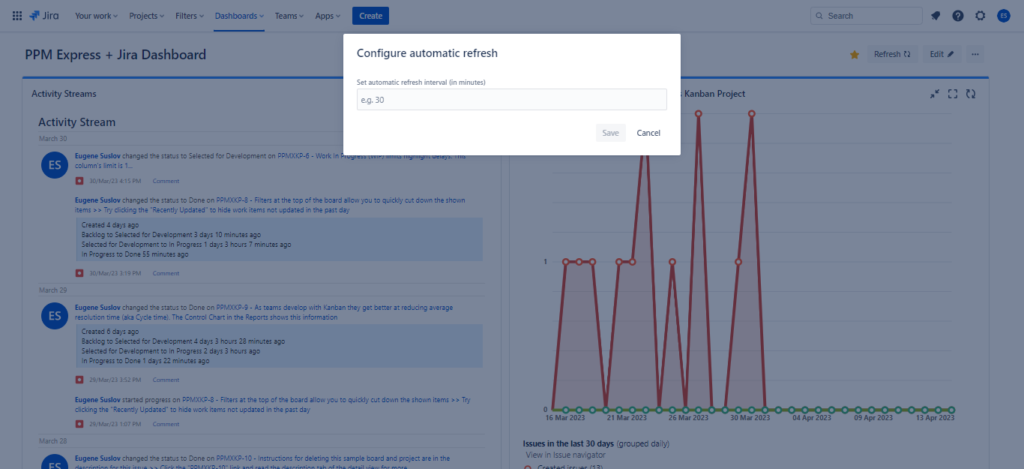The height and width of the screenshot is (469, 1024).
Task: Click the Activity Streams gadget title
Action: coord(64,94)
